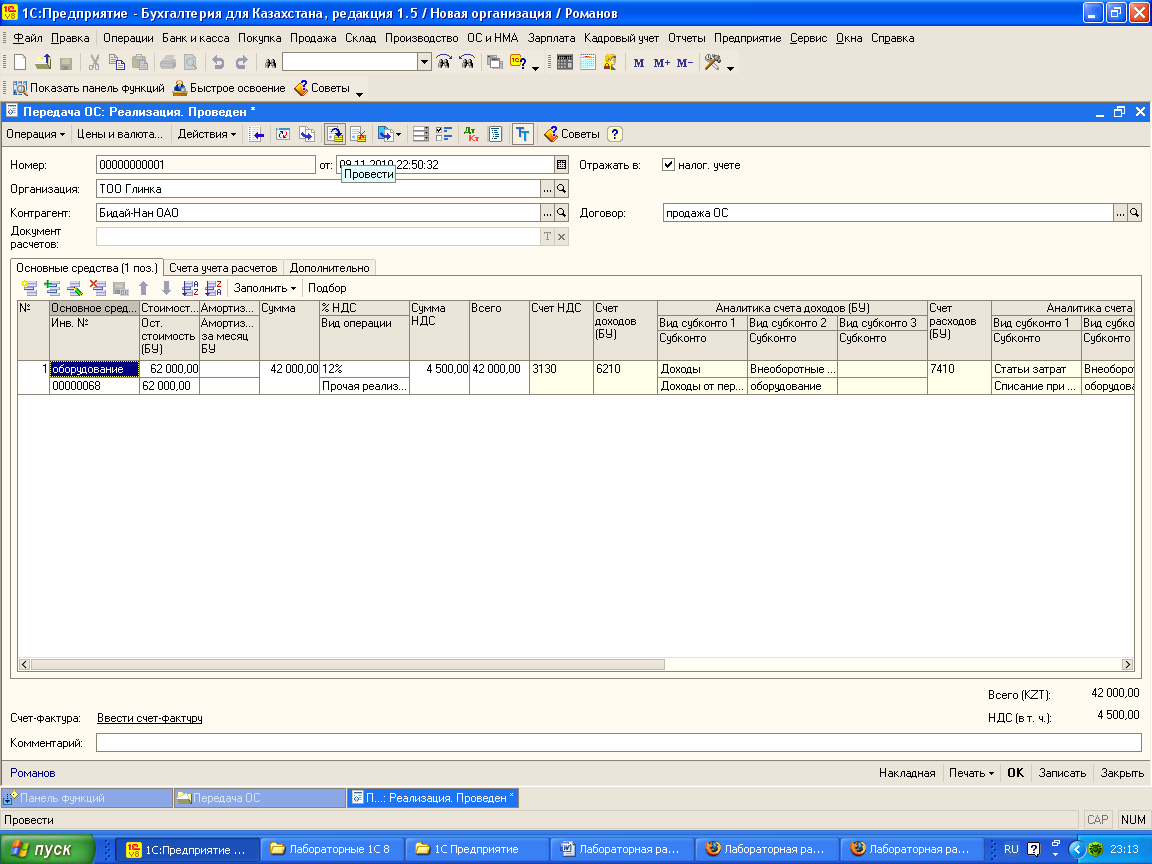Click the calendar picker icon beside date field

click(x=561, y=165)
